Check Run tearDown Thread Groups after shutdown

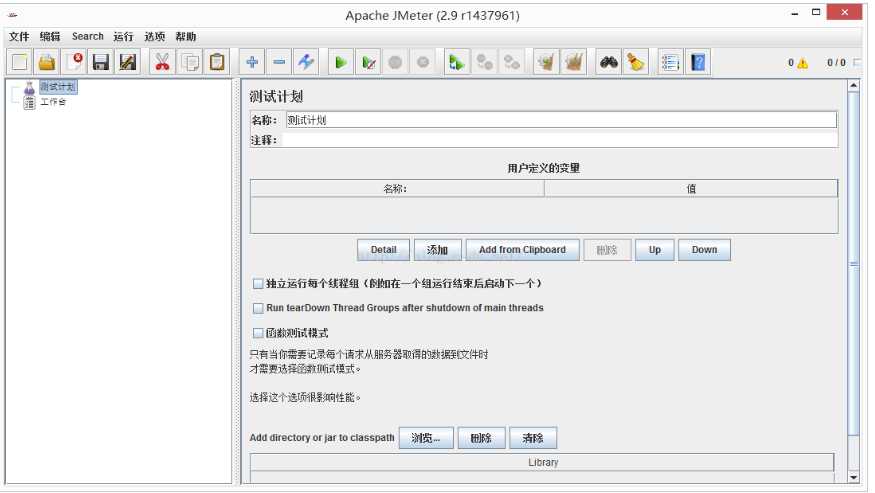pyautogui.click(x=258, y=308)
